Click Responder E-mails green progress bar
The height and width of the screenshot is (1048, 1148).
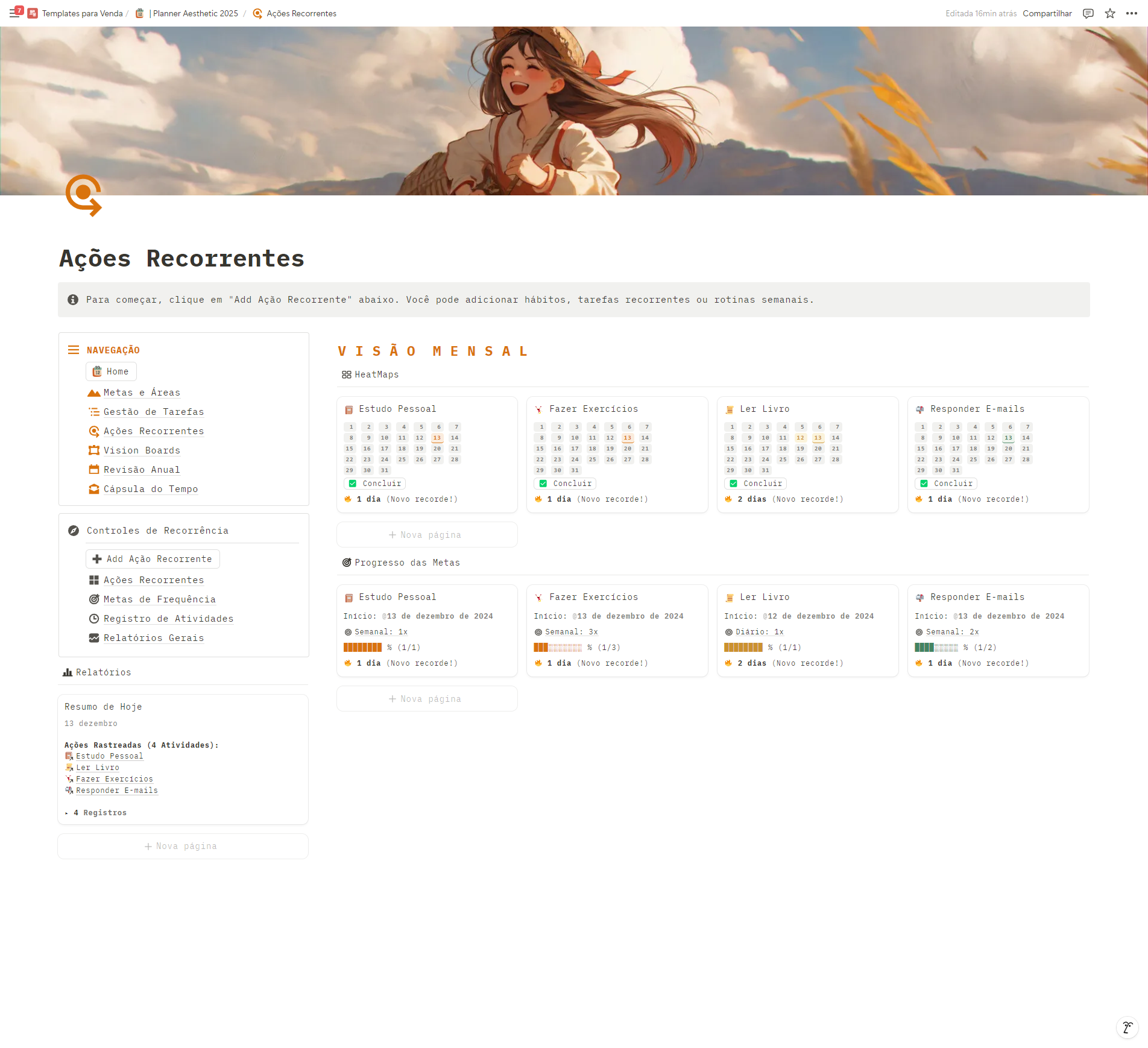click(936, 648)
